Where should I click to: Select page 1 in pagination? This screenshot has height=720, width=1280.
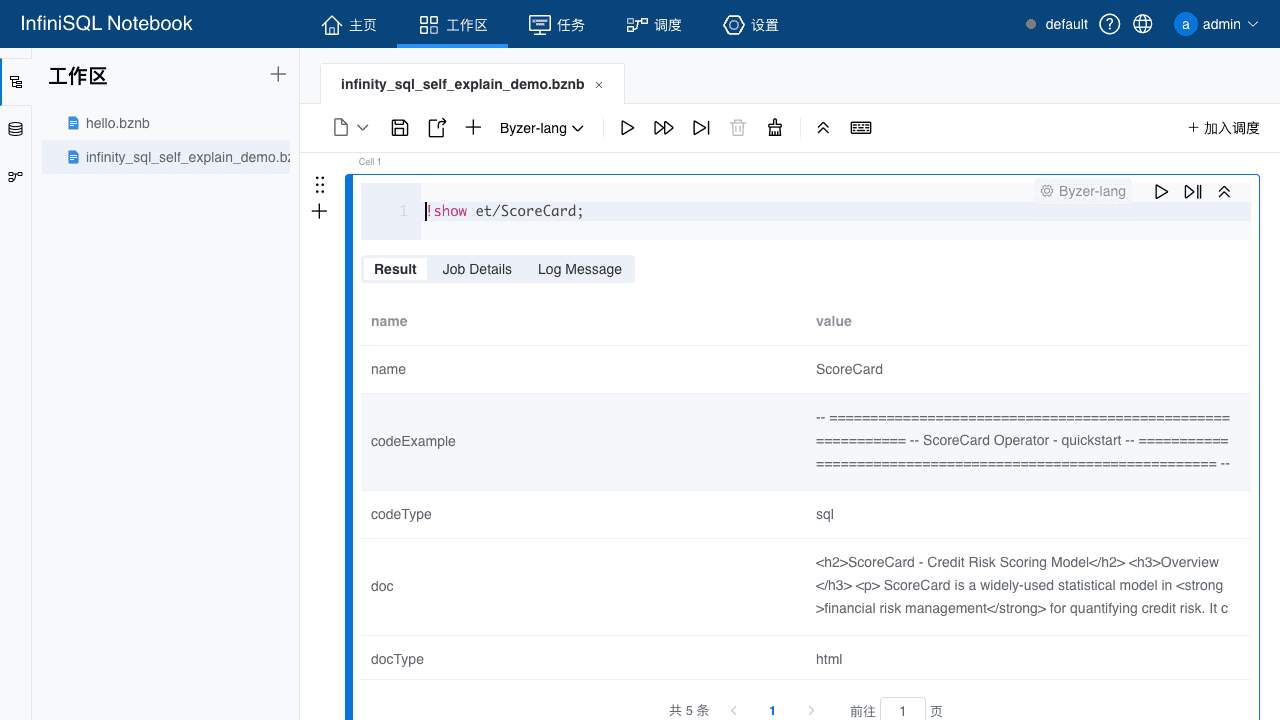pos(772,711)
